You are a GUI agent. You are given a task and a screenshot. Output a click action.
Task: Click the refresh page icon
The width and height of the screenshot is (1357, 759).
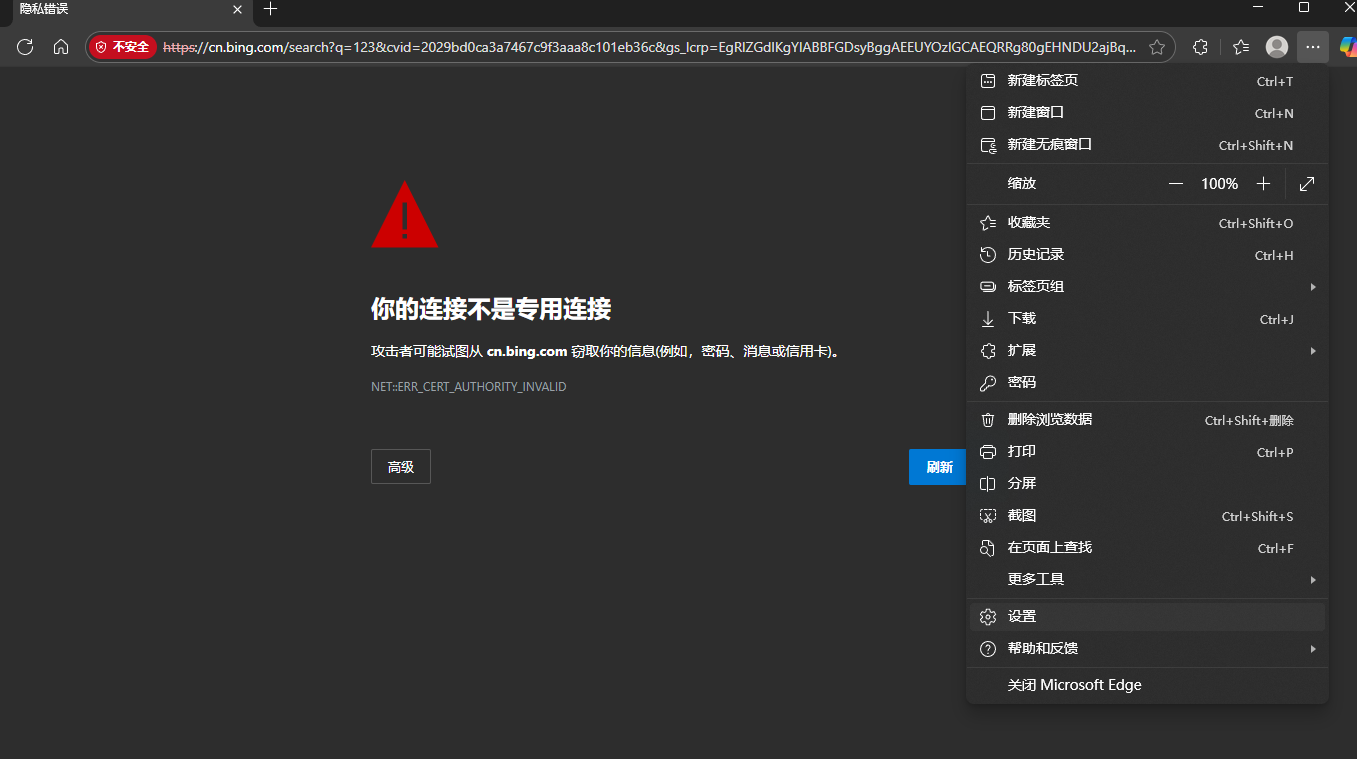click(25, 47)
